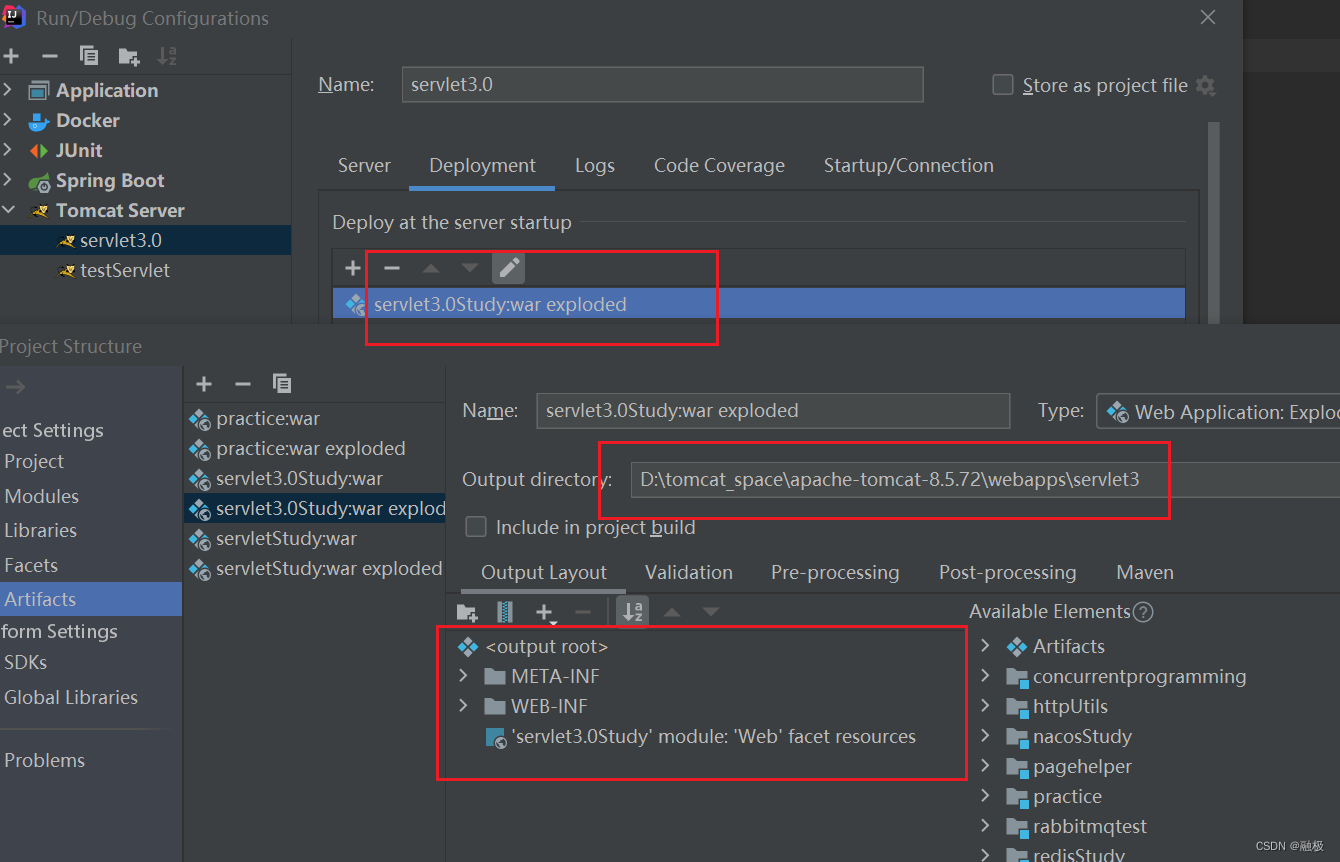The image size is (1340, 862).
Task: Select Modules in Project Settings
Action: tap(41, 497)
